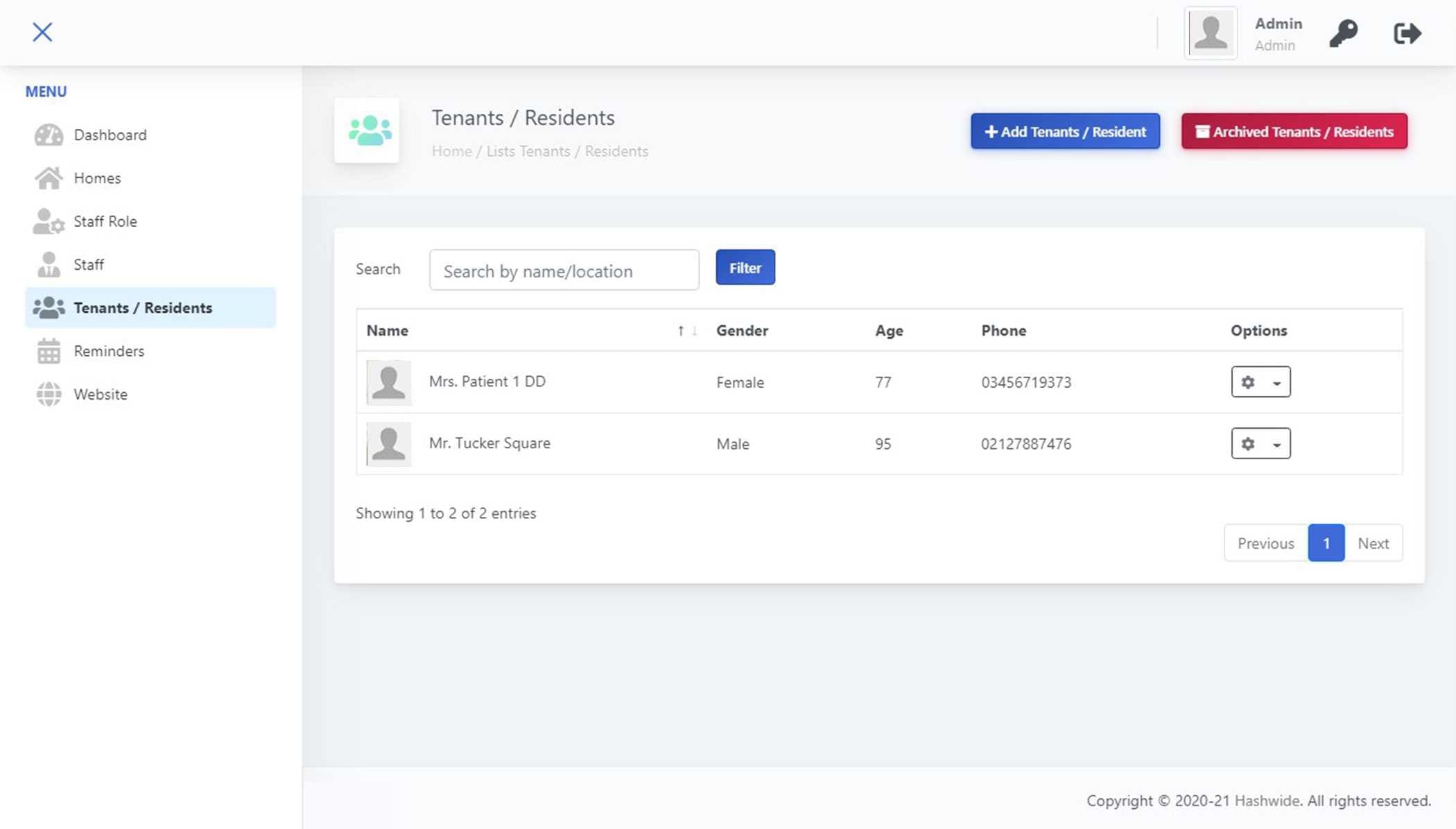This screenshot has width=1456, height=829.
Task: Click the Age column header
Action: (x=889, y=330)
